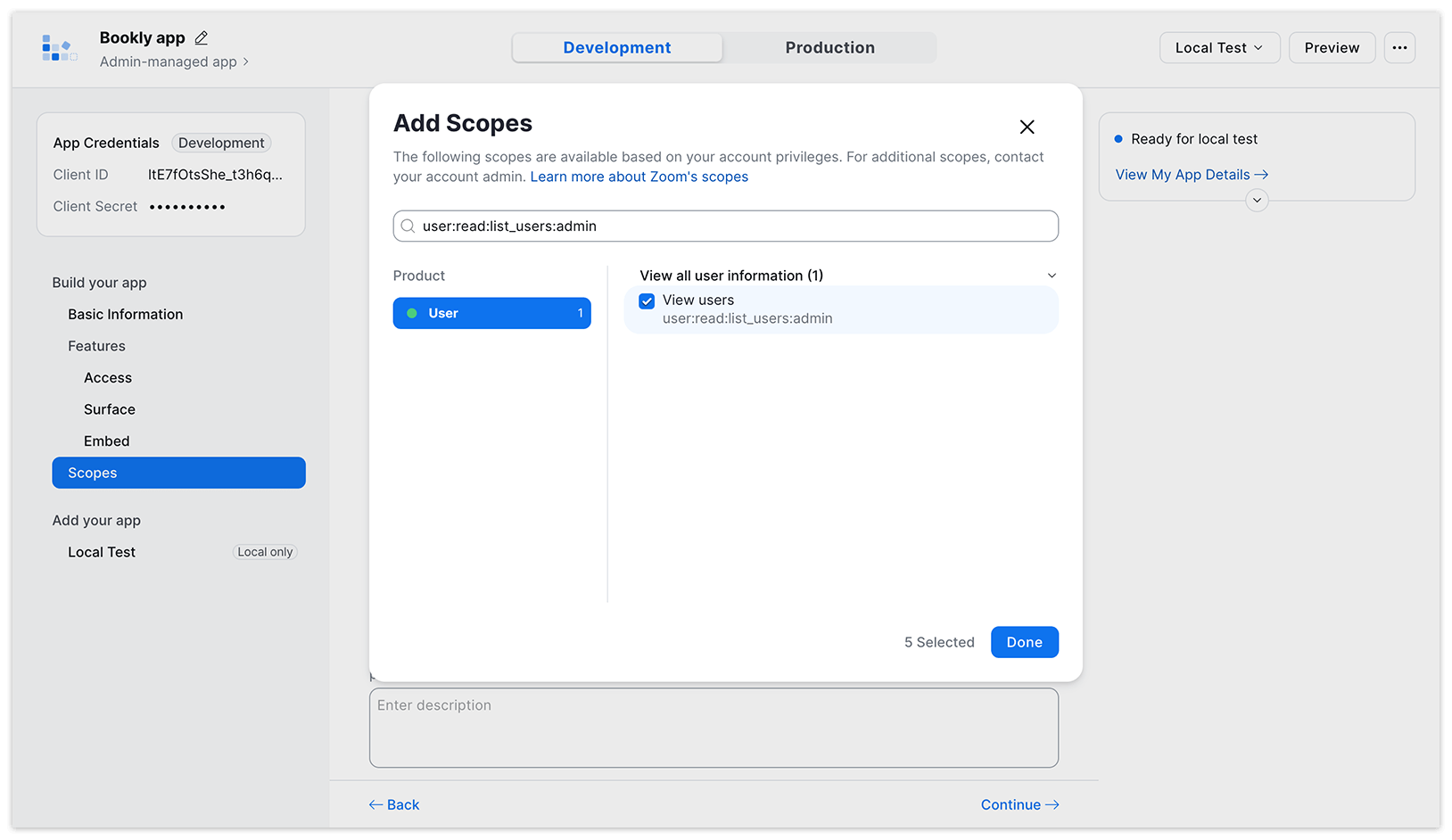Screen dimensions: 1452x840
Task: Click the green dot on User product
Action: click(x=412, y=313)
